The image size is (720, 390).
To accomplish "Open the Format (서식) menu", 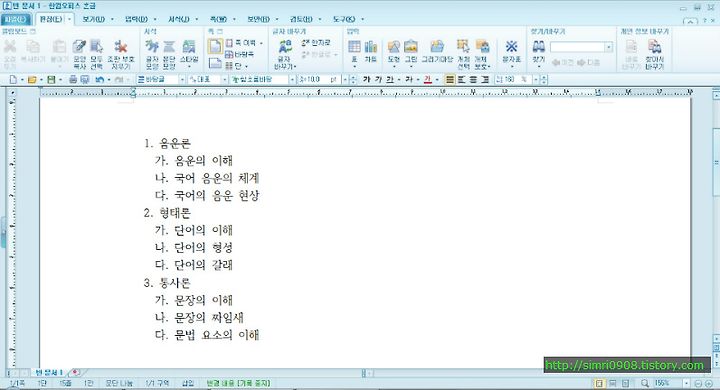I will (x=179, y=19).
